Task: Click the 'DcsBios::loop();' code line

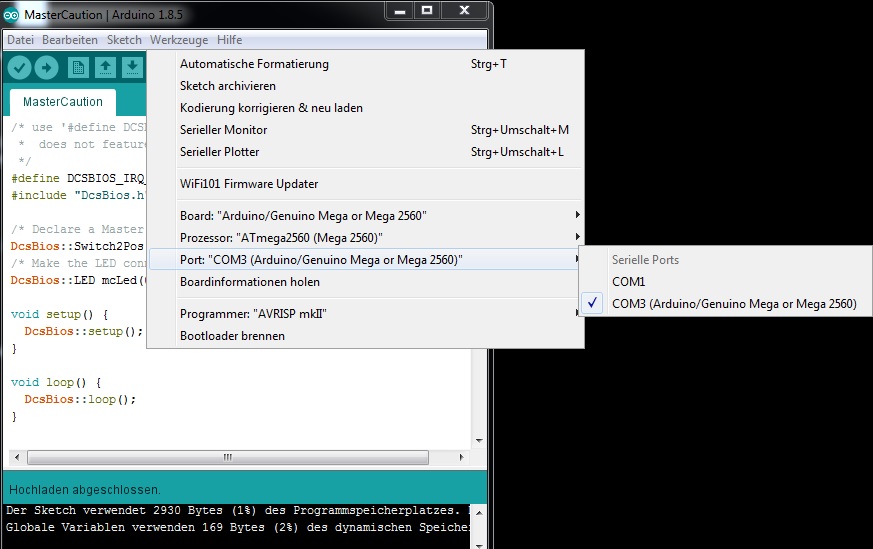Action: pos(80,399)
